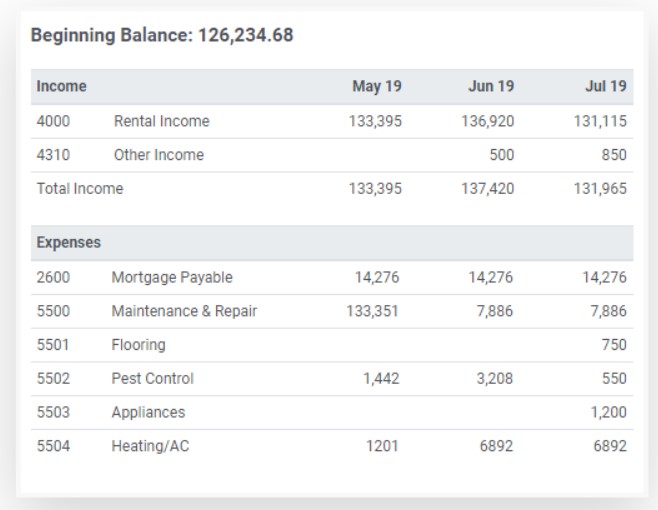Select account code 4000

(x=53, y=121)
